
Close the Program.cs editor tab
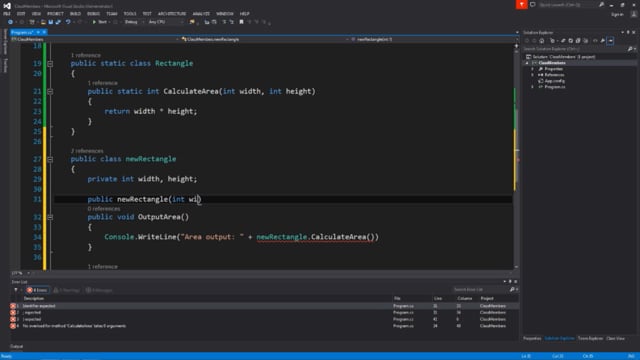pos(44,32)
